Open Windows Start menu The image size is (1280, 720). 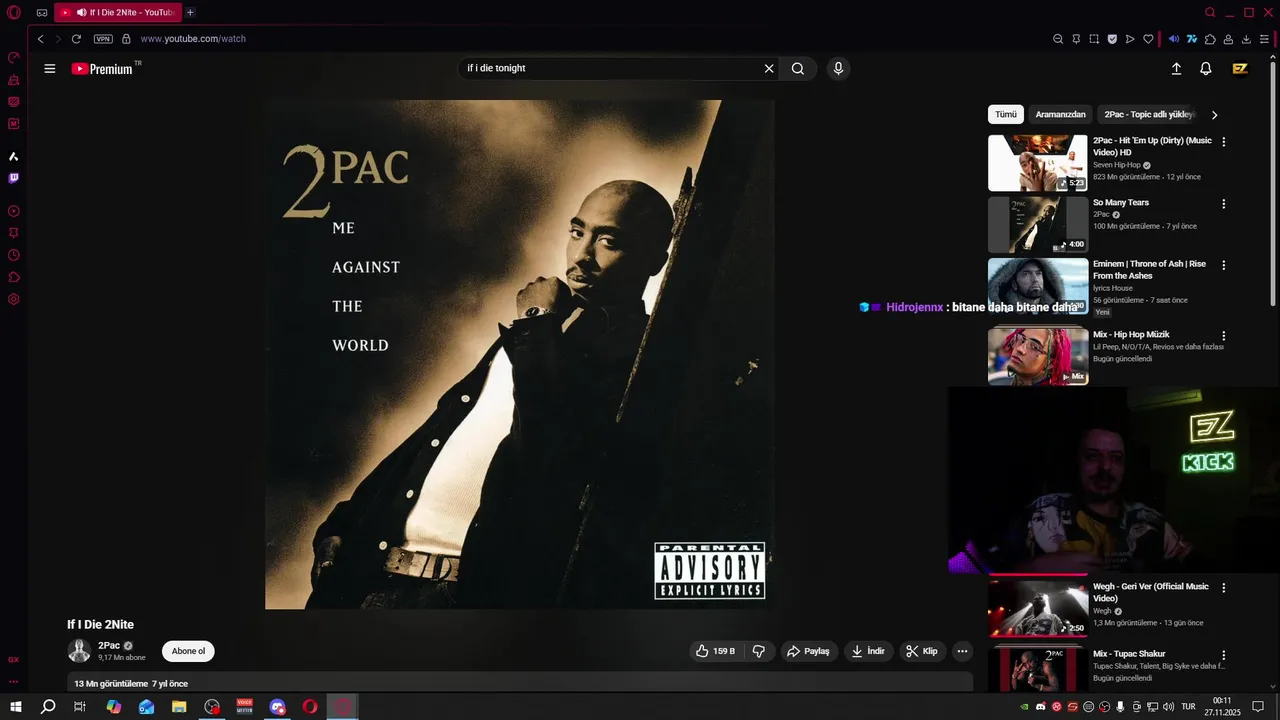tap(16, 707)
